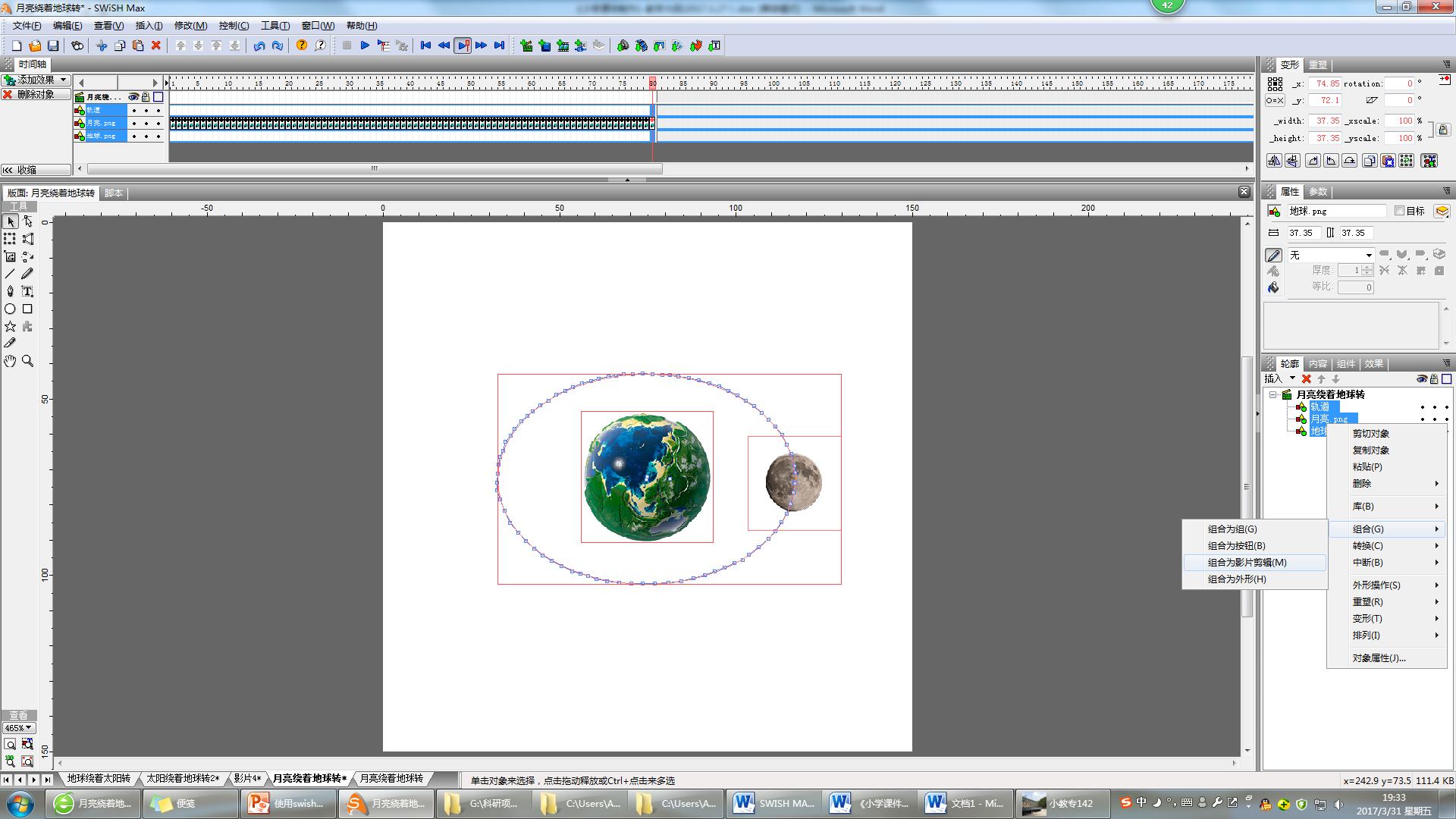Toggle the scale lock icon in Transform panel
The image size is (1456, 819).
(1443, 130)
